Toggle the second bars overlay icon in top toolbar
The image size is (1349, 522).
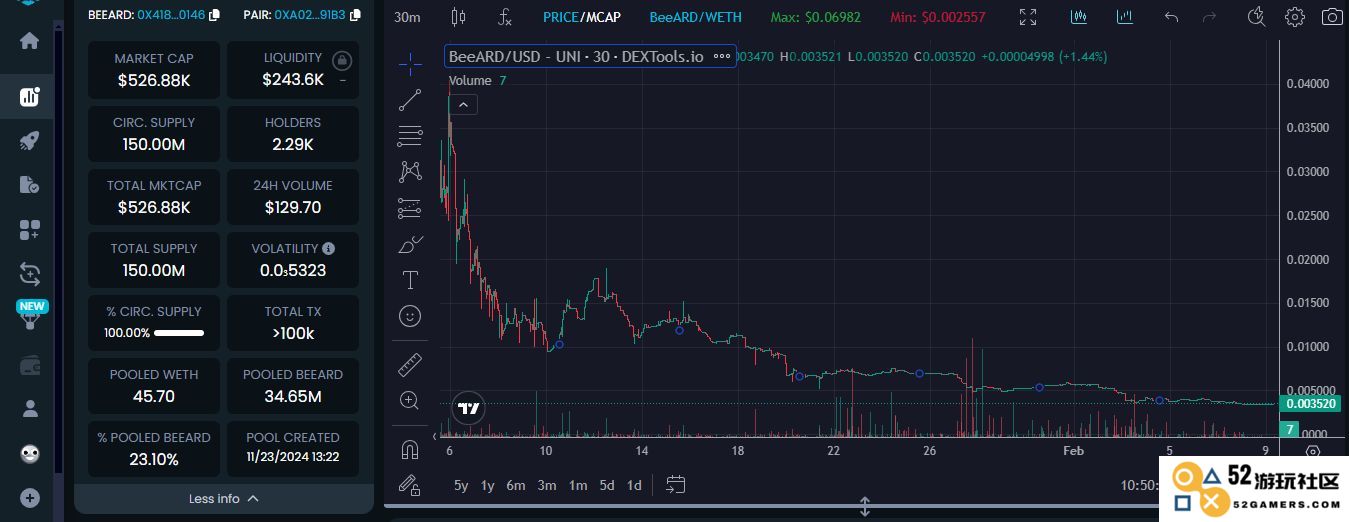point(1126,17)
